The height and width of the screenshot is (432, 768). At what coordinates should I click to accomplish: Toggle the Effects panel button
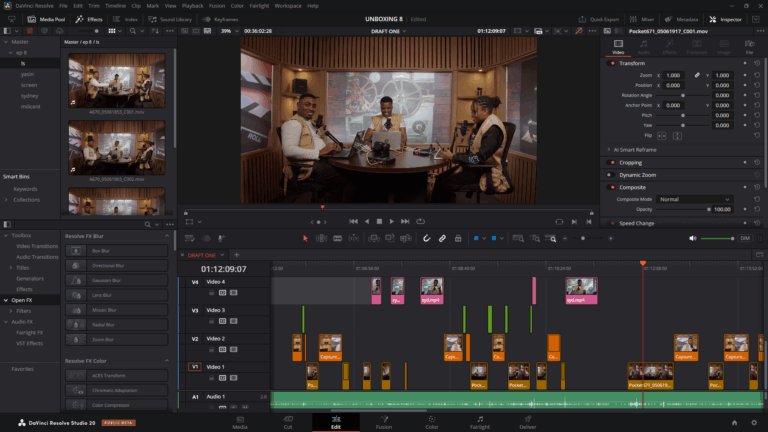click(x=89, y=19)
